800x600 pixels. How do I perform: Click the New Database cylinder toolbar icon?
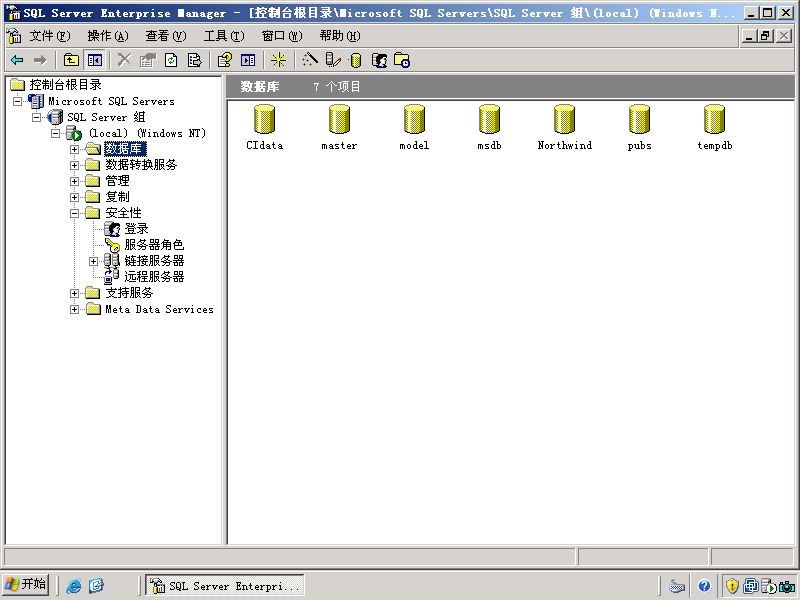pyautogui.click(x=356, y=61)
